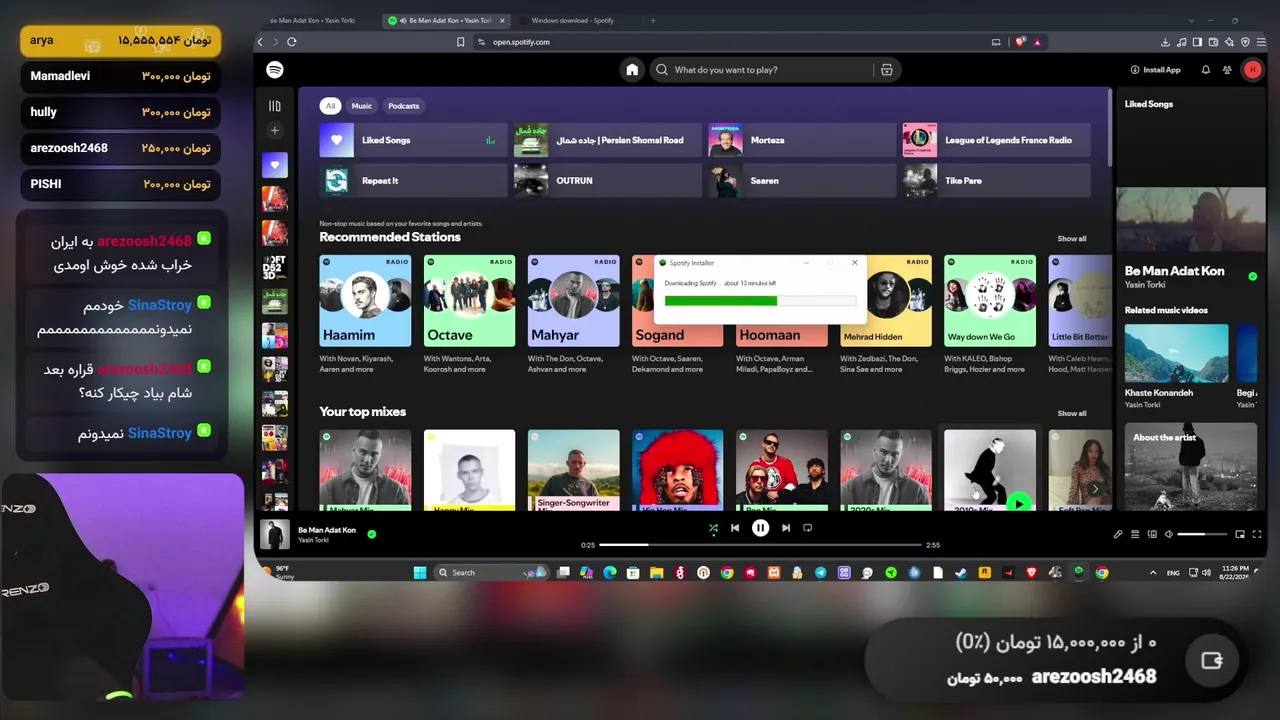Screen dimensions: 1280x720
Task: Go back in the browser
Action: 260,42
